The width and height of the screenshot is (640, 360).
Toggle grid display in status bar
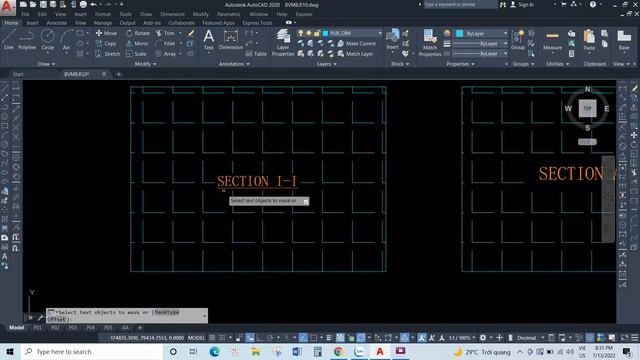click(212, 338)
